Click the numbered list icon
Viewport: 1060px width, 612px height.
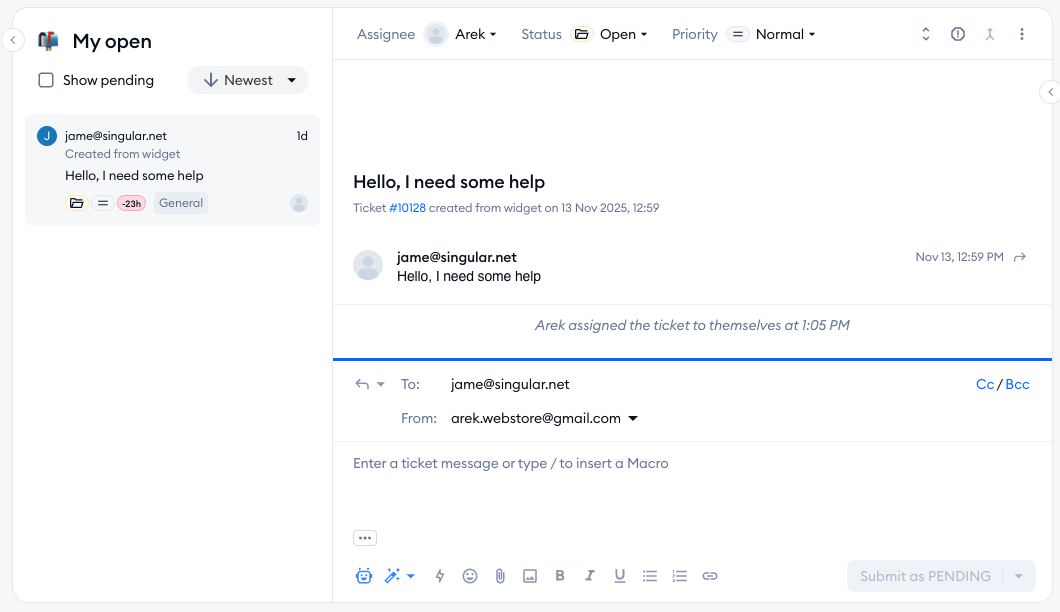680,576
